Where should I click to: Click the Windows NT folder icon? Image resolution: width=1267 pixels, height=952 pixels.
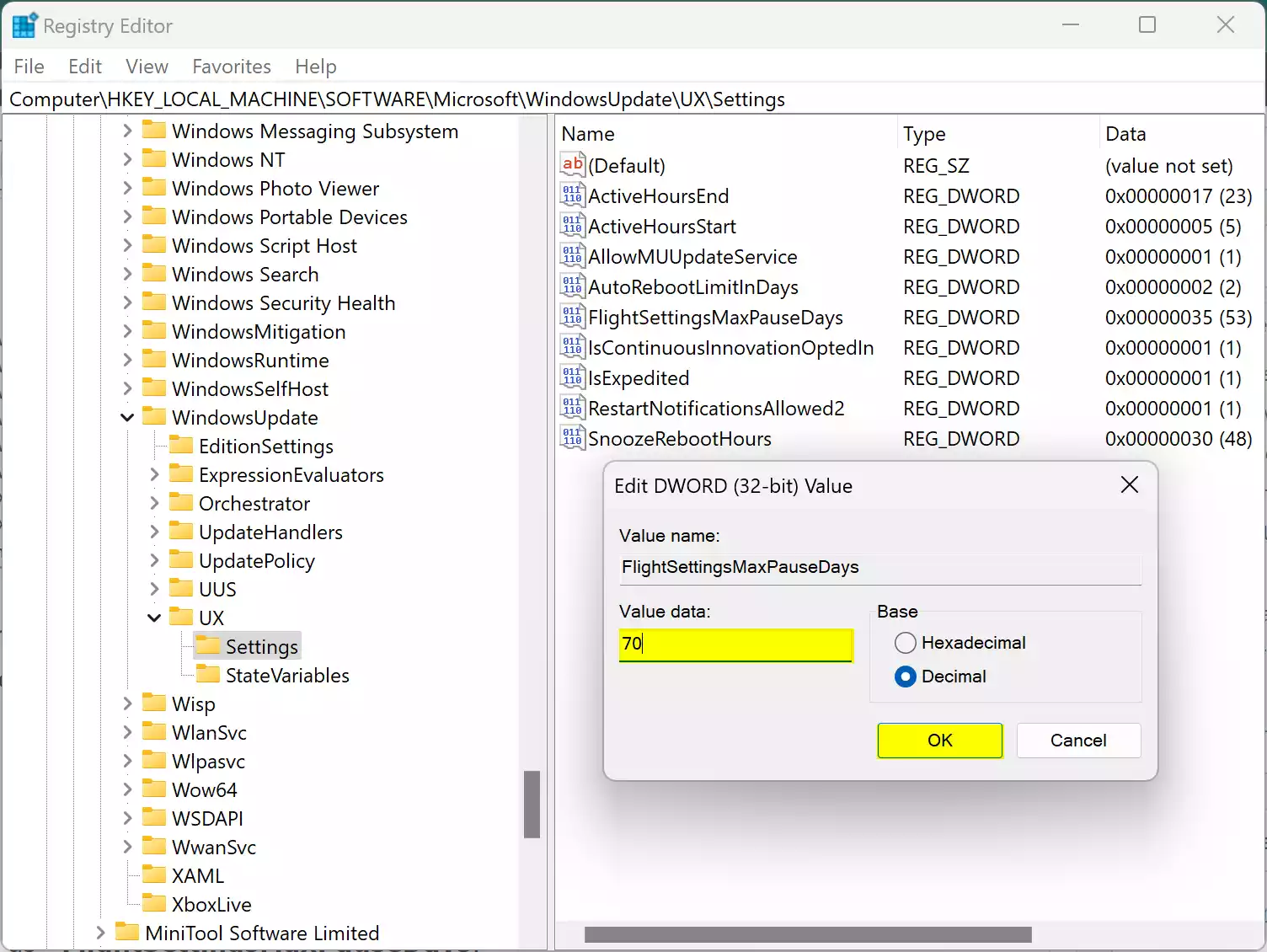(x=154, y=158)
